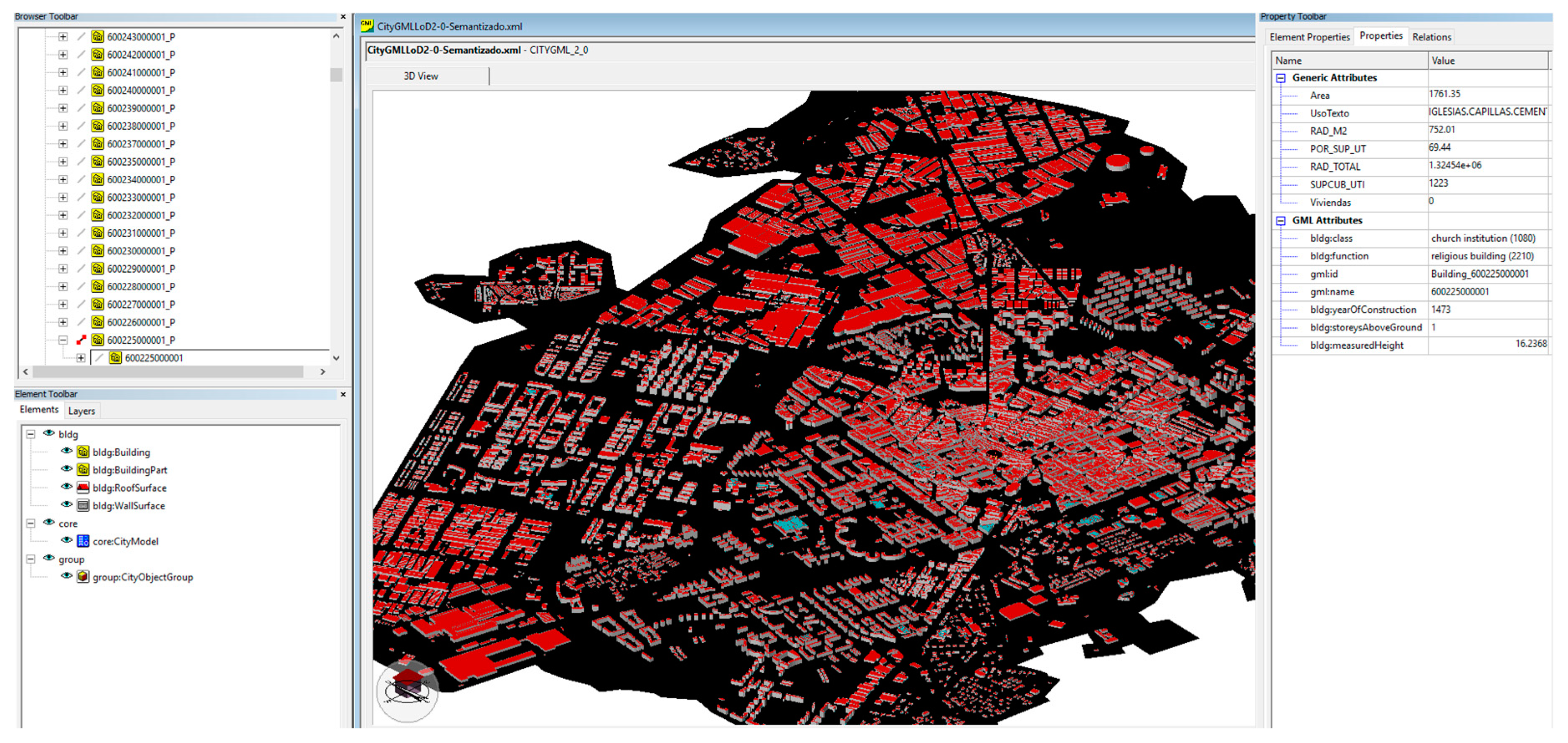Collapse Generic Attributes section

tap(1281, 78)
